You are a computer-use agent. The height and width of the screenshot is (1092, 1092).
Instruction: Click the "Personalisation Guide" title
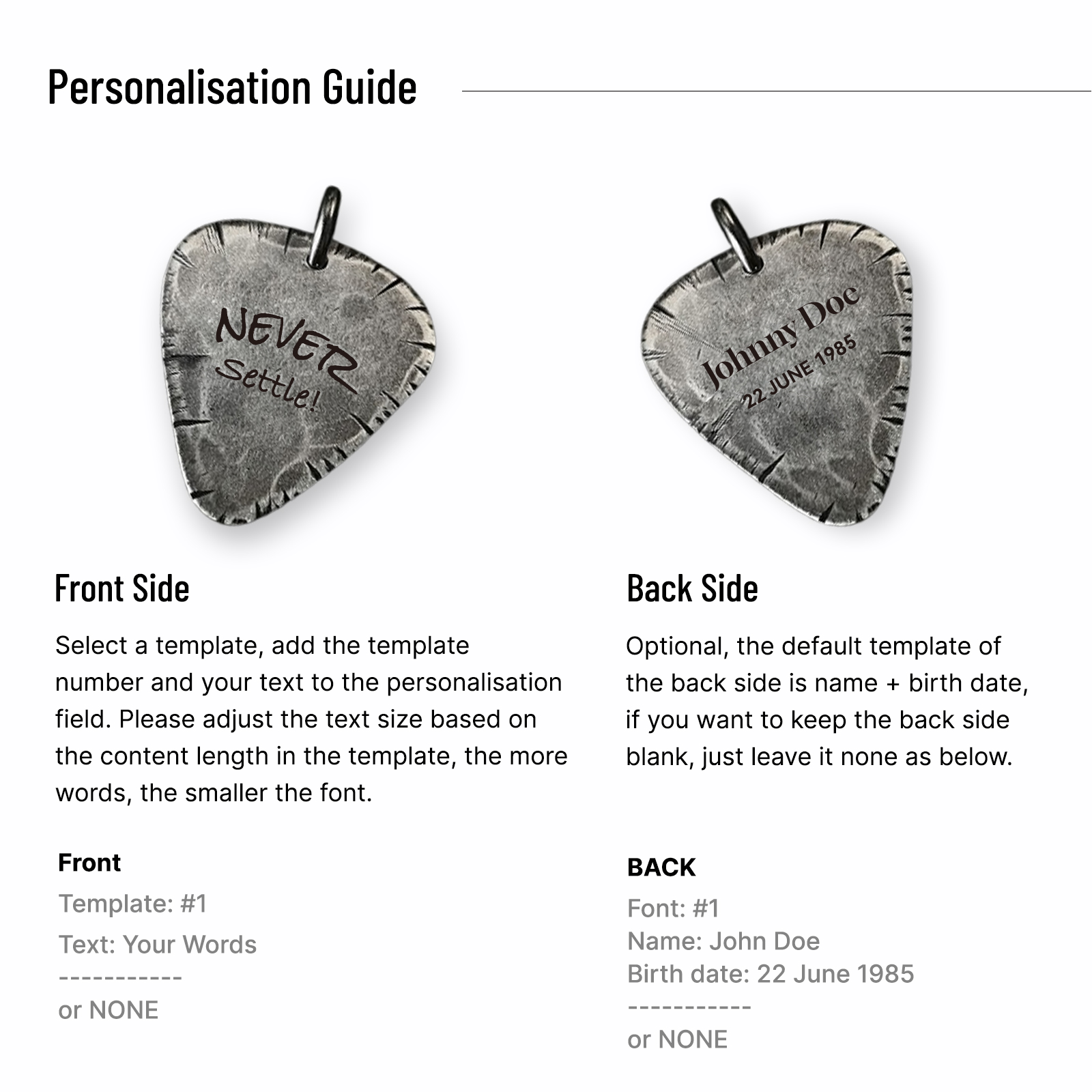(232, 87)
